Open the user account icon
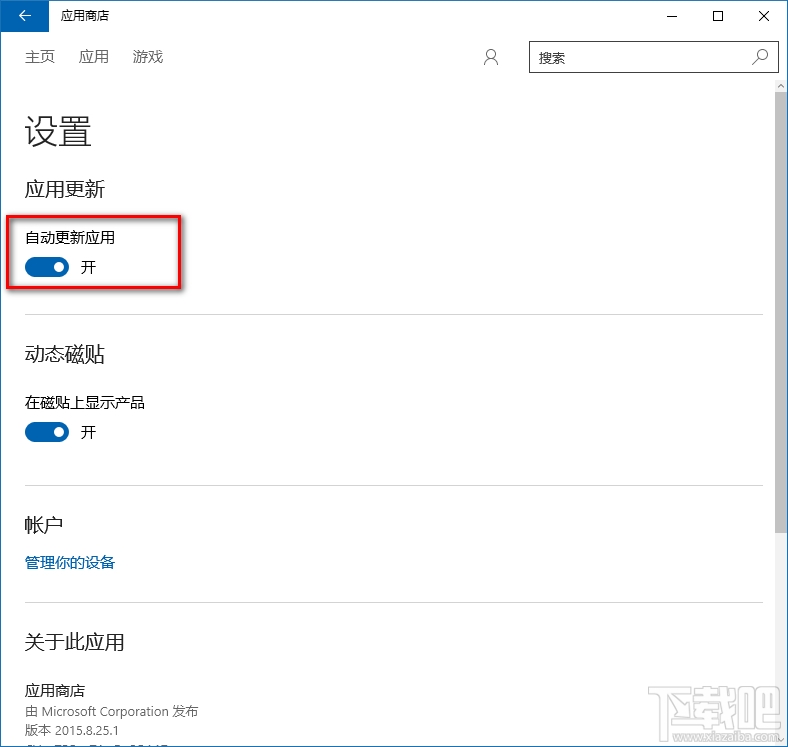Screen dimensions: 788x747 tap(490, 58)
